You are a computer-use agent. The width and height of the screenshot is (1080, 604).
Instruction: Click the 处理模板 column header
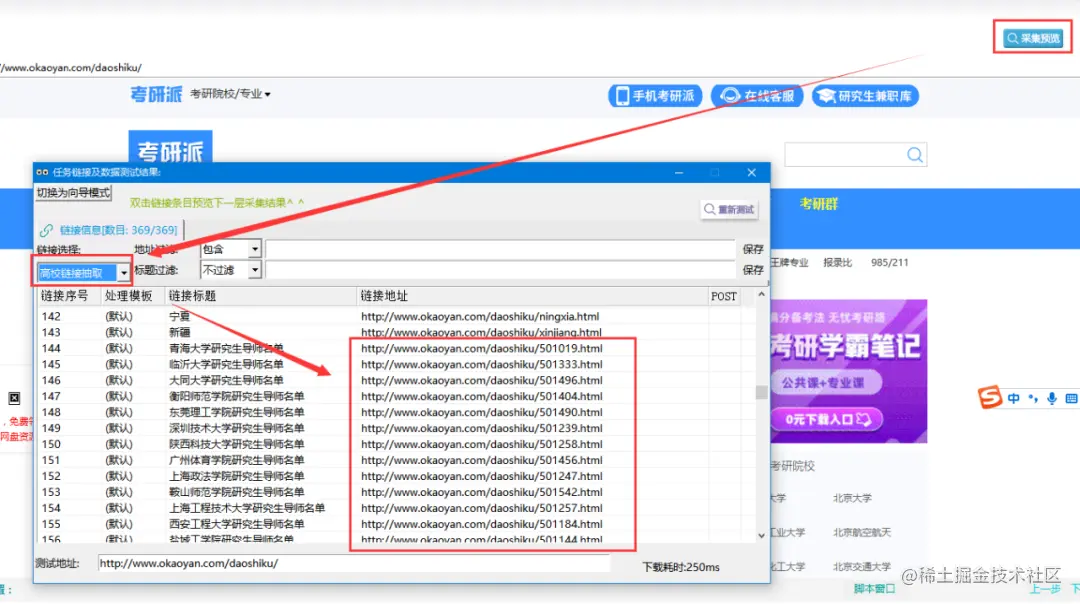[132, 296]
